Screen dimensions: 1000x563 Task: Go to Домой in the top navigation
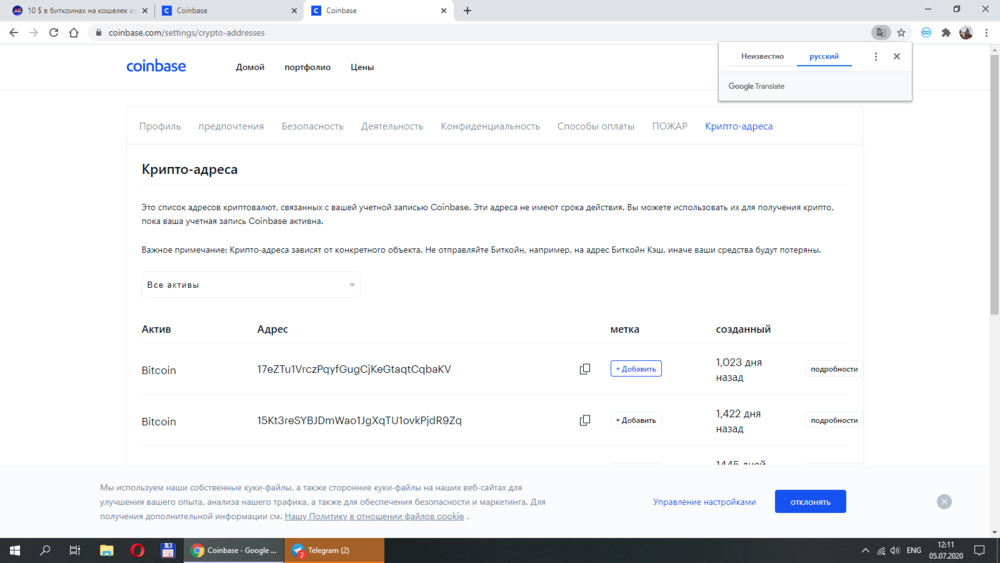250,67
